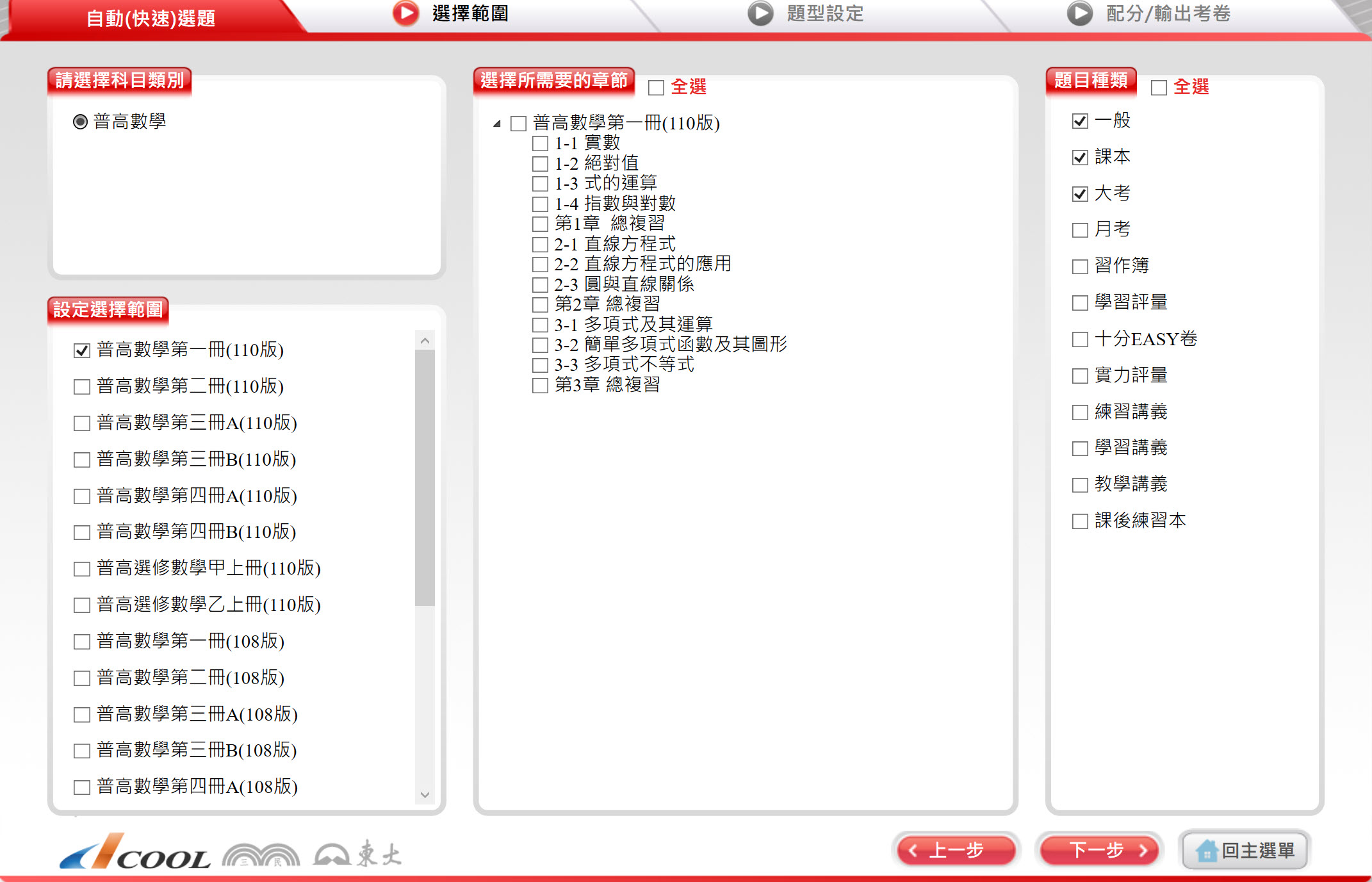1372x882 pixels.
Task: Click the house icon on 回主選單
Action: point(1206,851)
